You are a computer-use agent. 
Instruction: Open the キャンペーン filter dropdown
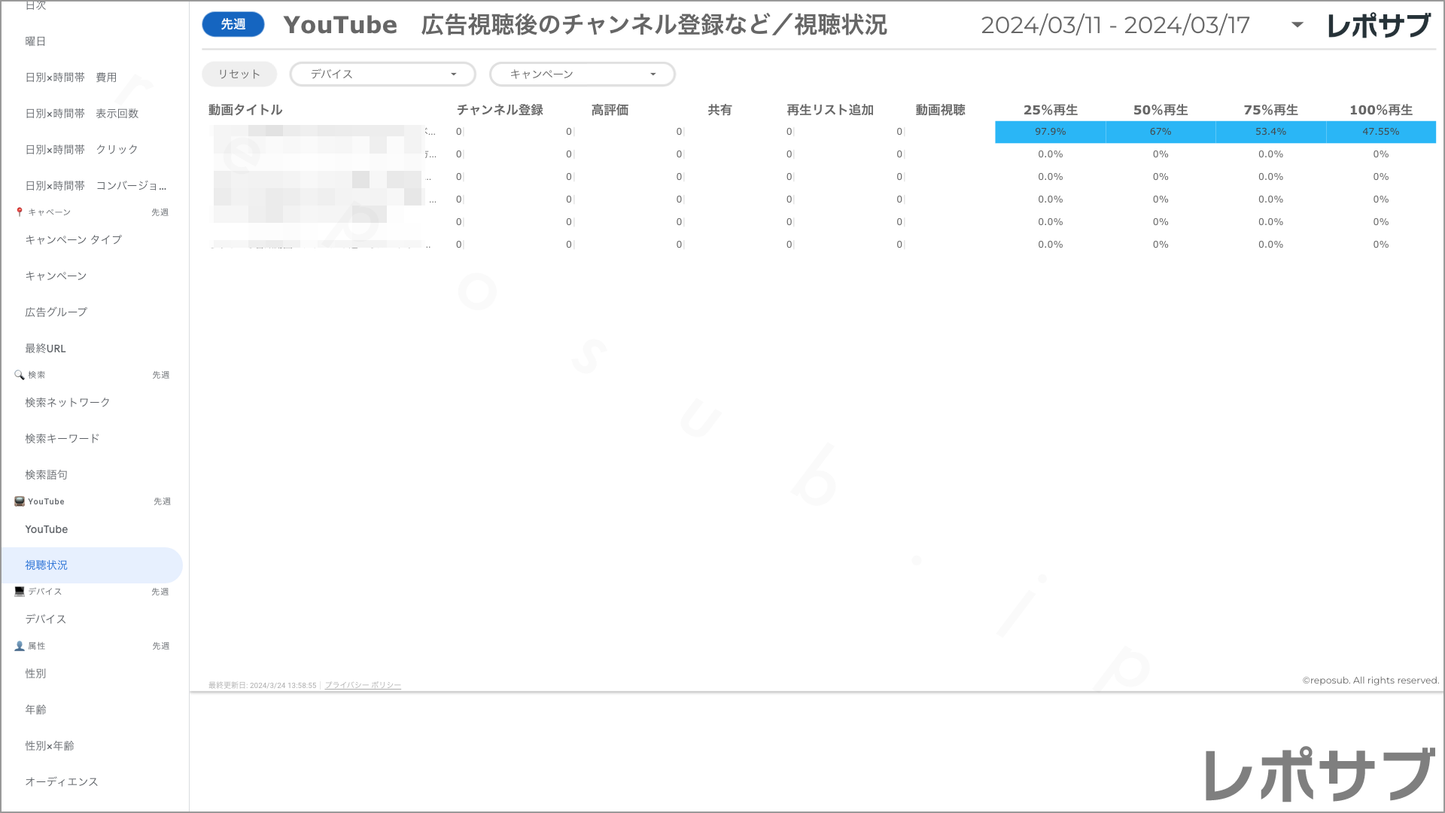582,74
